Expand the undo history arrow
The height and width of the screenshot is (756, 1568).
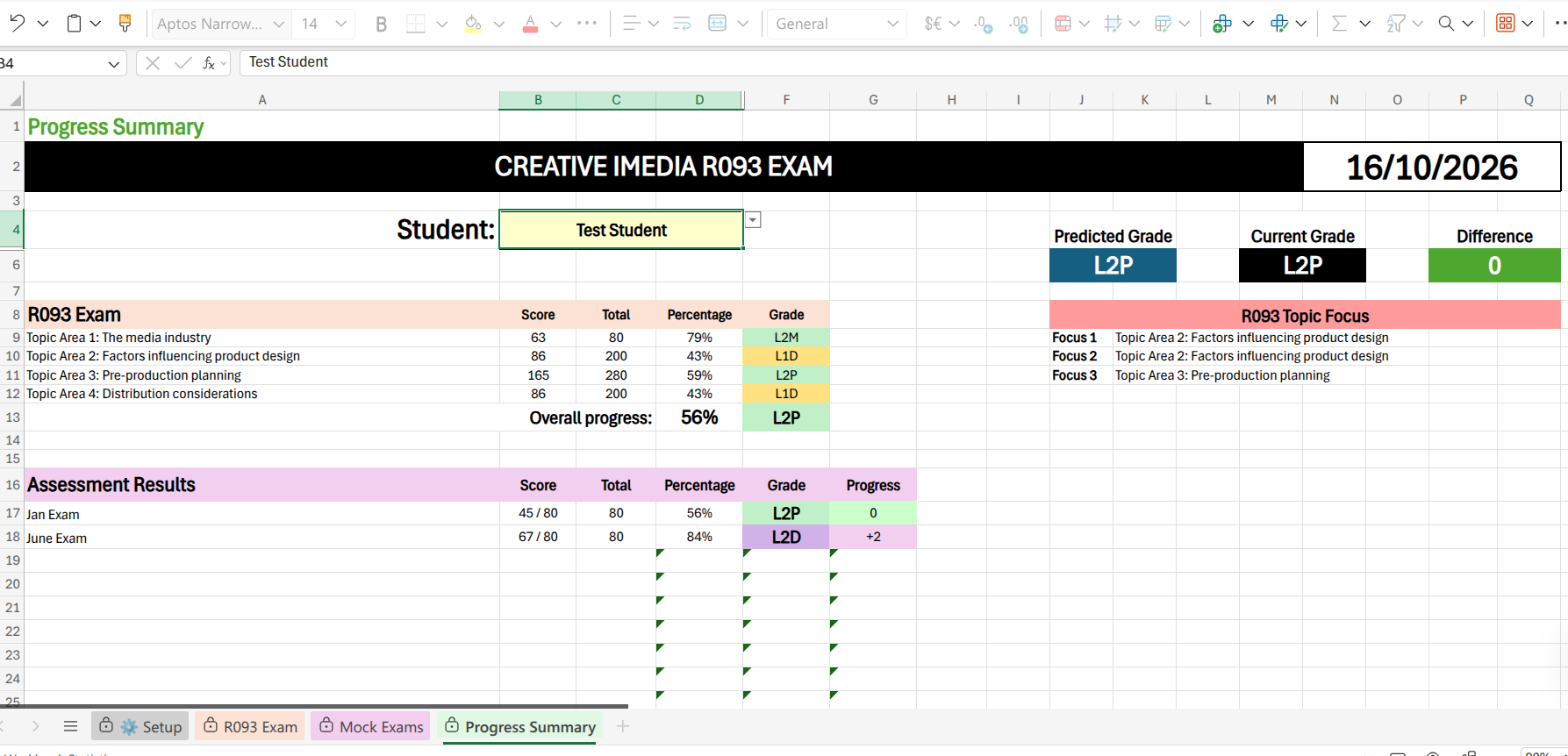42,24
